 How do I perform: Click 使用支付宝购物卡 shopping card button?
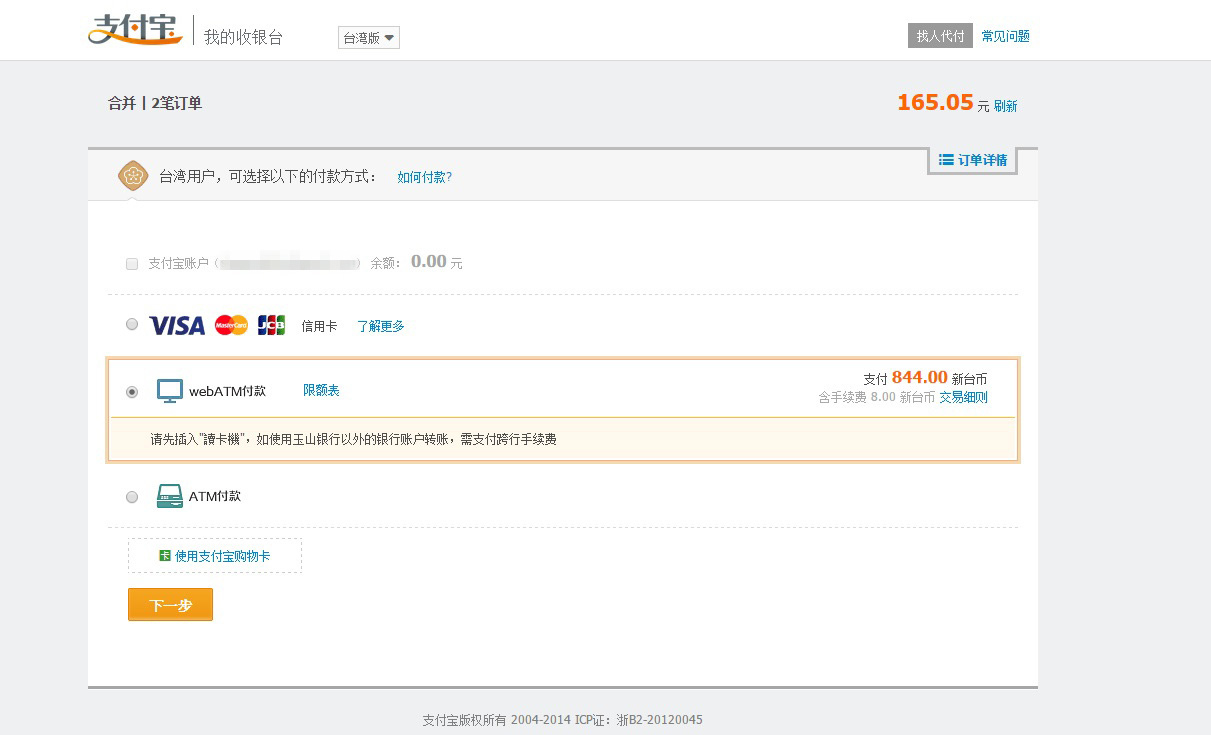pyautogui.click(x=215, y=556)
